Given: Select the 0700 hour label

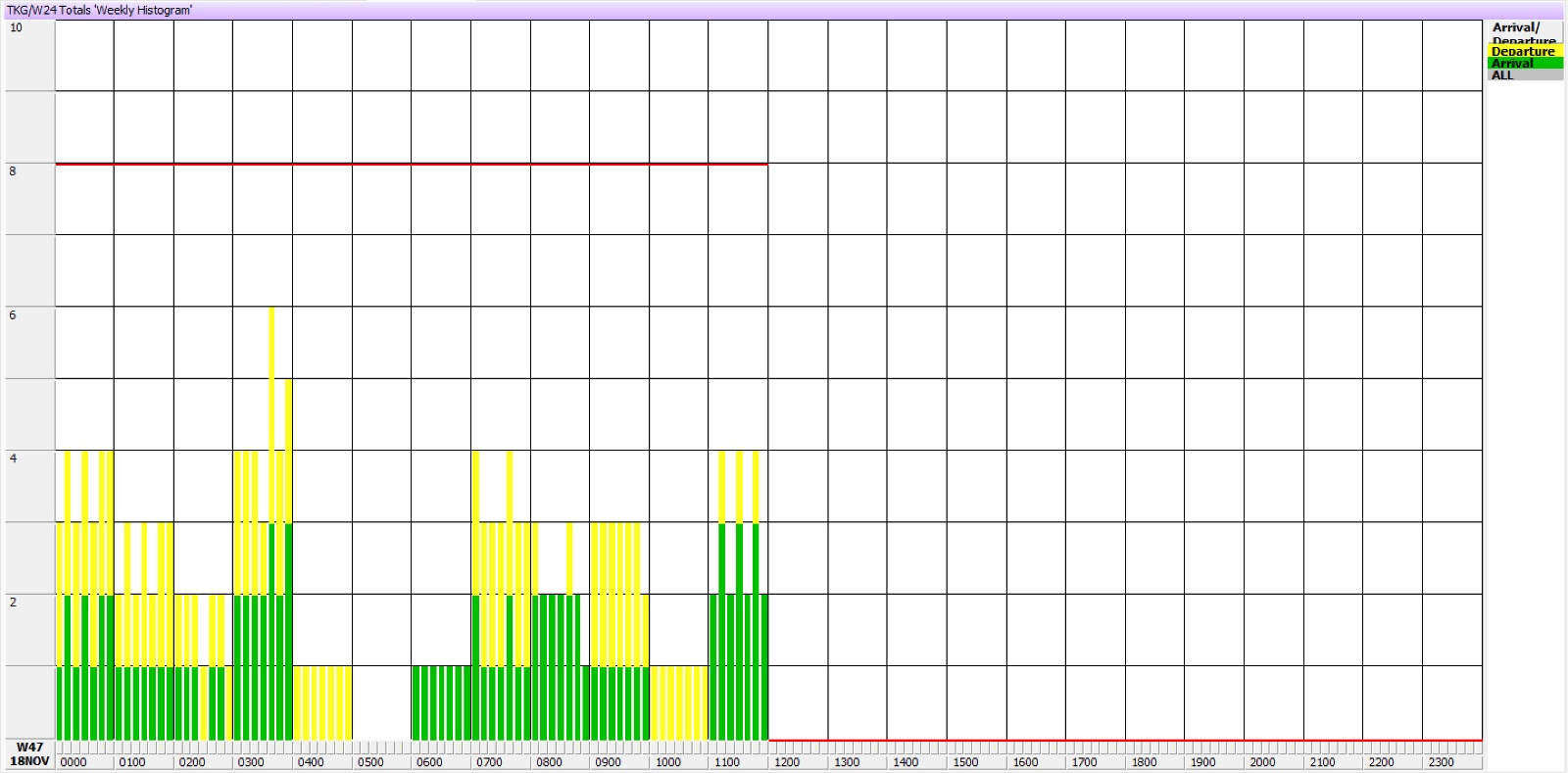Looking at the screenshot, I should [x=489, y=762].
